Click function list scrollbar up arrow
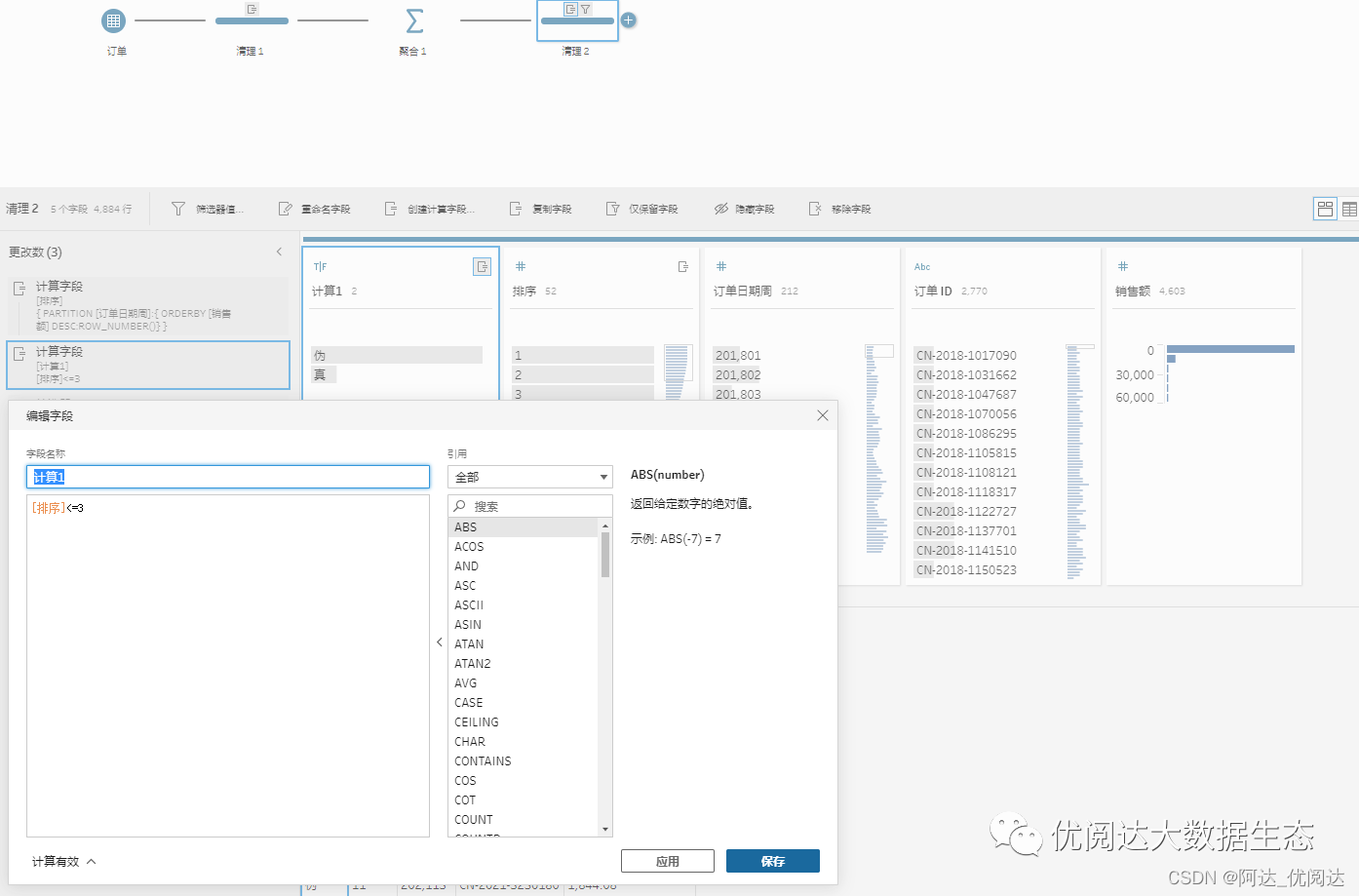The image size is (1359, 896). [605, 526]
